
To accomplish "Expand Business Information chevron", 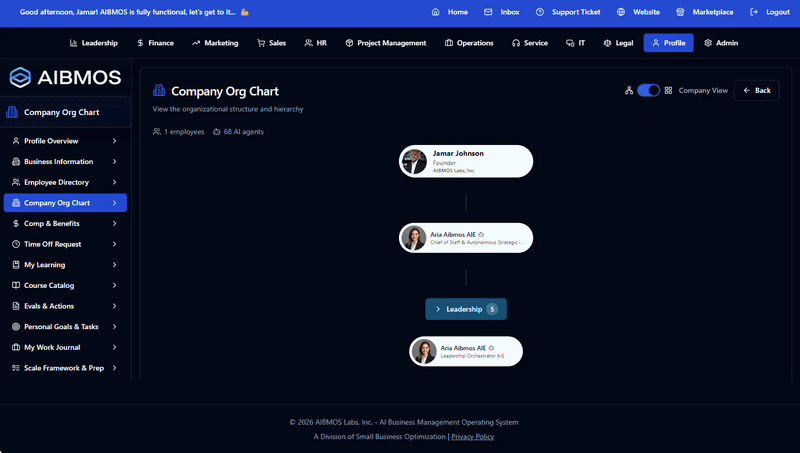I will click(114, 161).
